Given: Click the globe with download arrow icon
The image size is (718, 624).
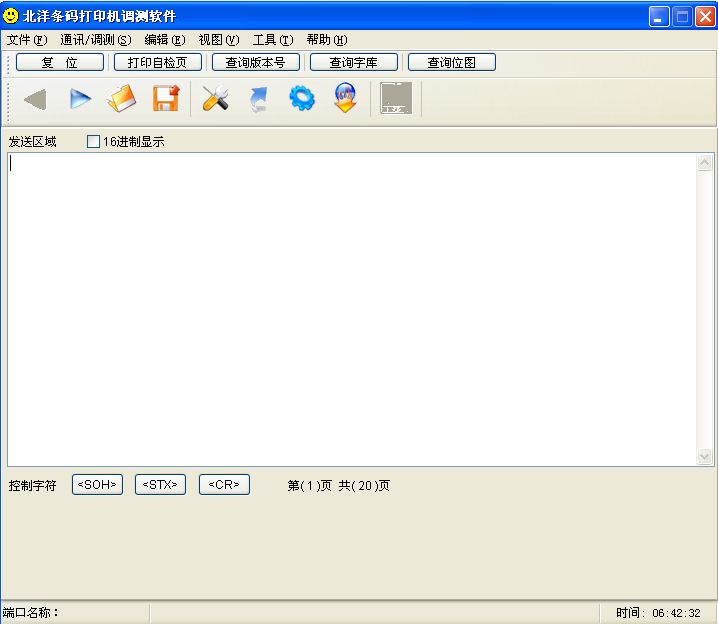Looking at the screenshot, I should click(345, 99).
